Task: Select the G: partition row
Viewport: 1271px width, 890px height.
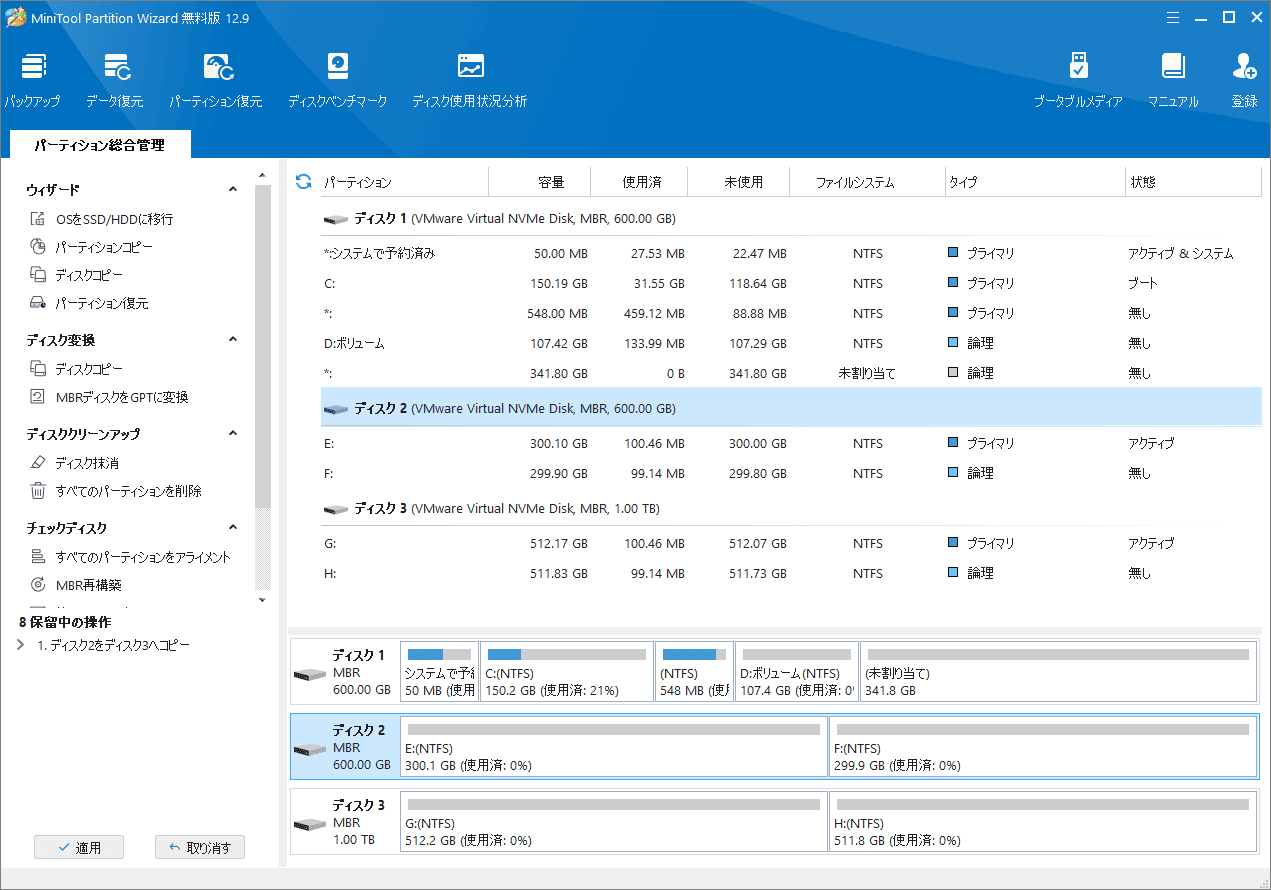Action: pyautogui.click(x=790, y=544)
